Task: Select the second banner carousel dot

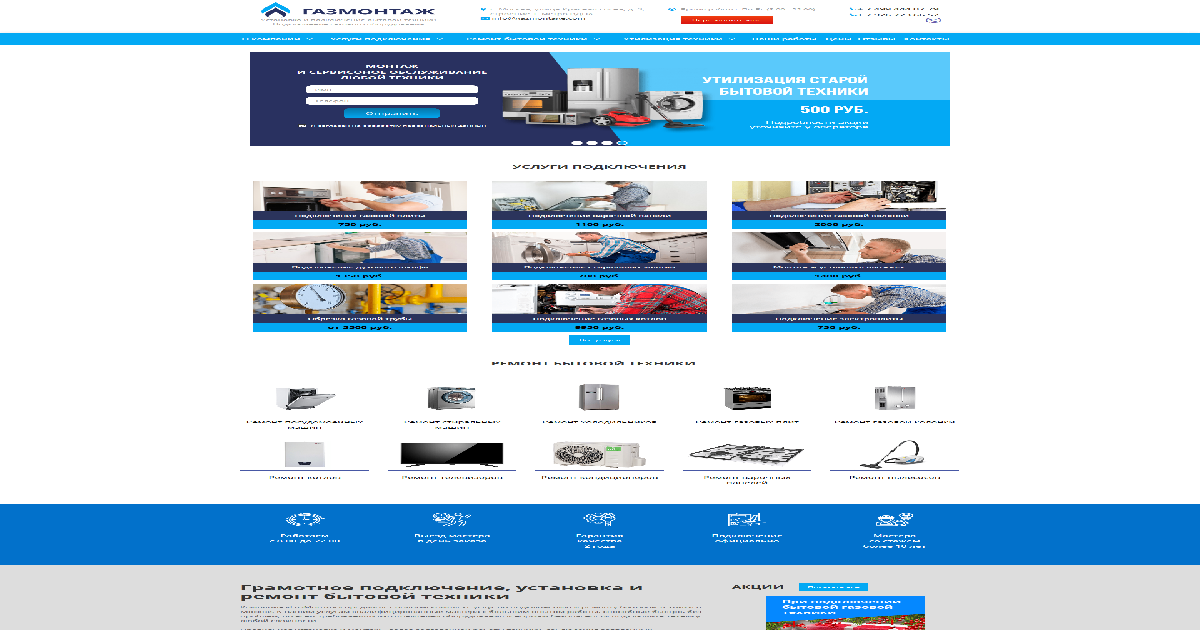Action: [593, 143]
